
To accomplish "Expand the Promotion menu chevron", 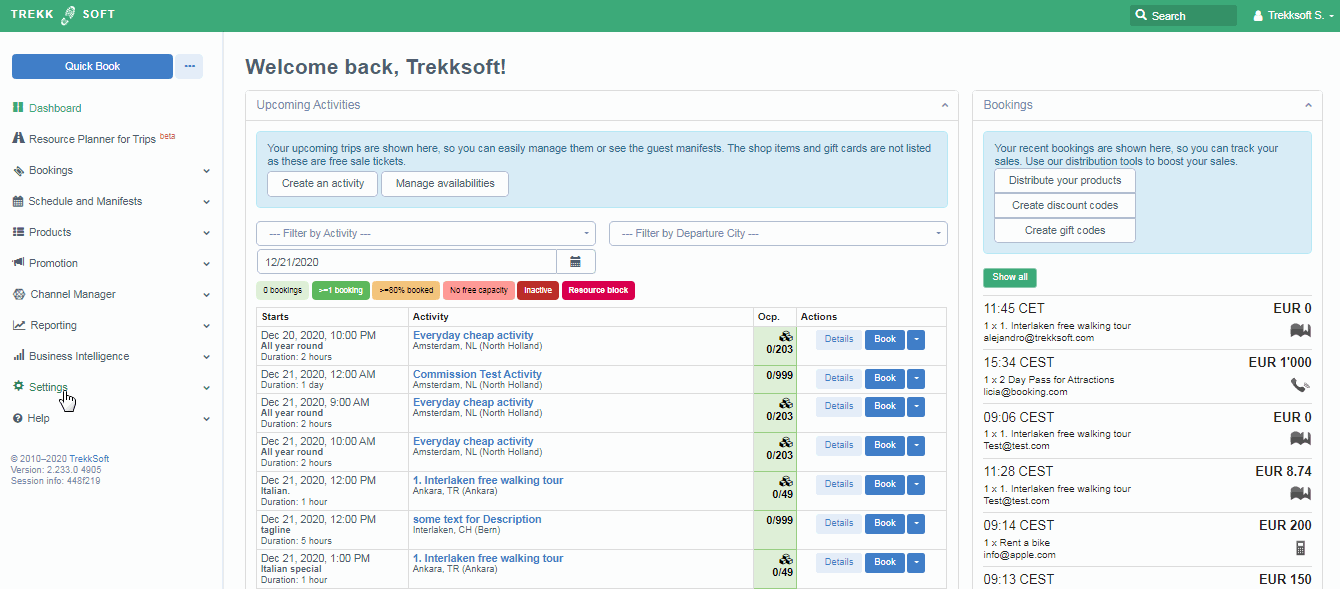I will point(207,264).
